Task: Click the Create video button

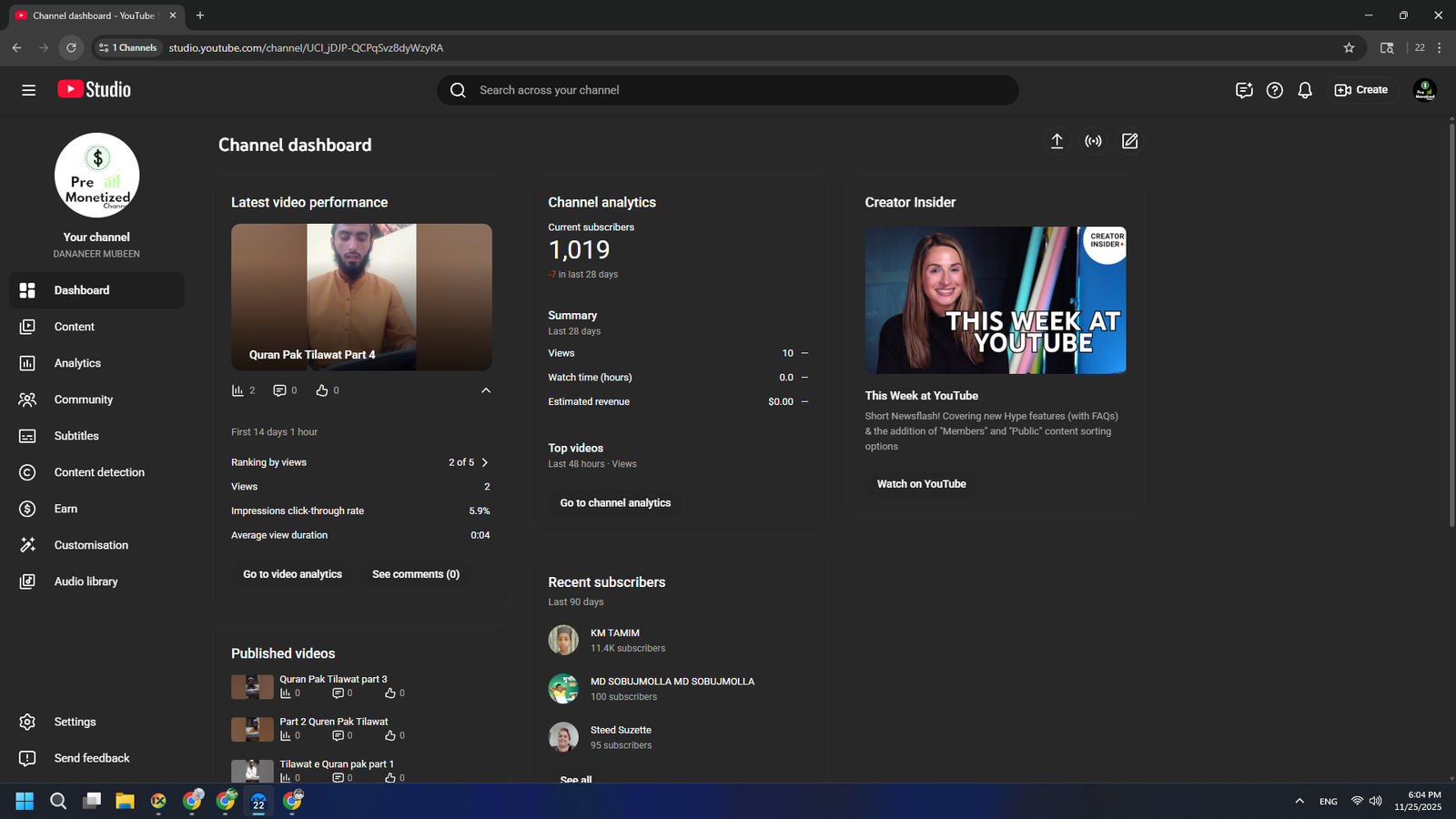Action: [1360, 90]
